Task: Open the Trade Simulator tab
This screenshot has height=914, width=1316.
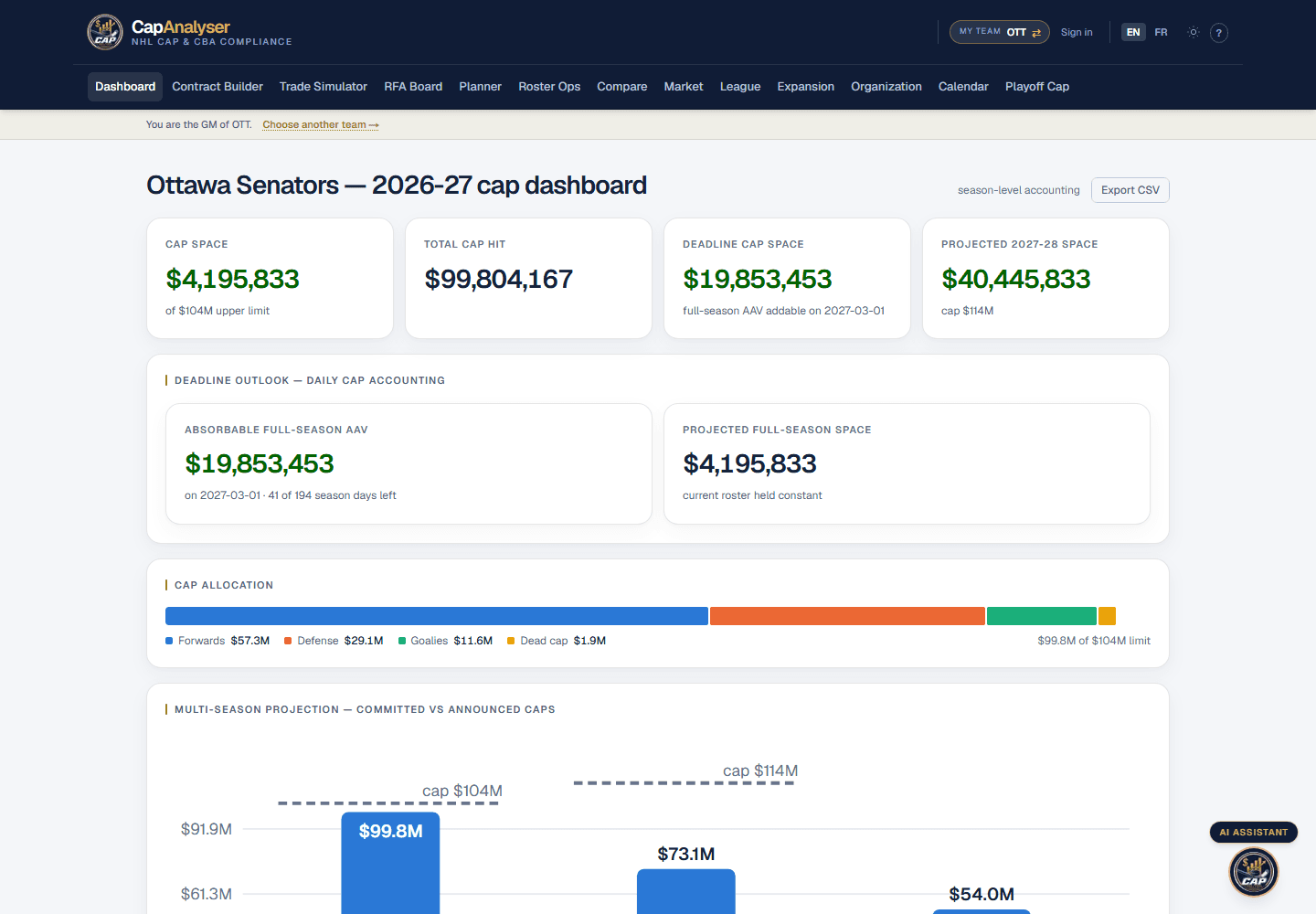Action: click(x=324, y=87)
